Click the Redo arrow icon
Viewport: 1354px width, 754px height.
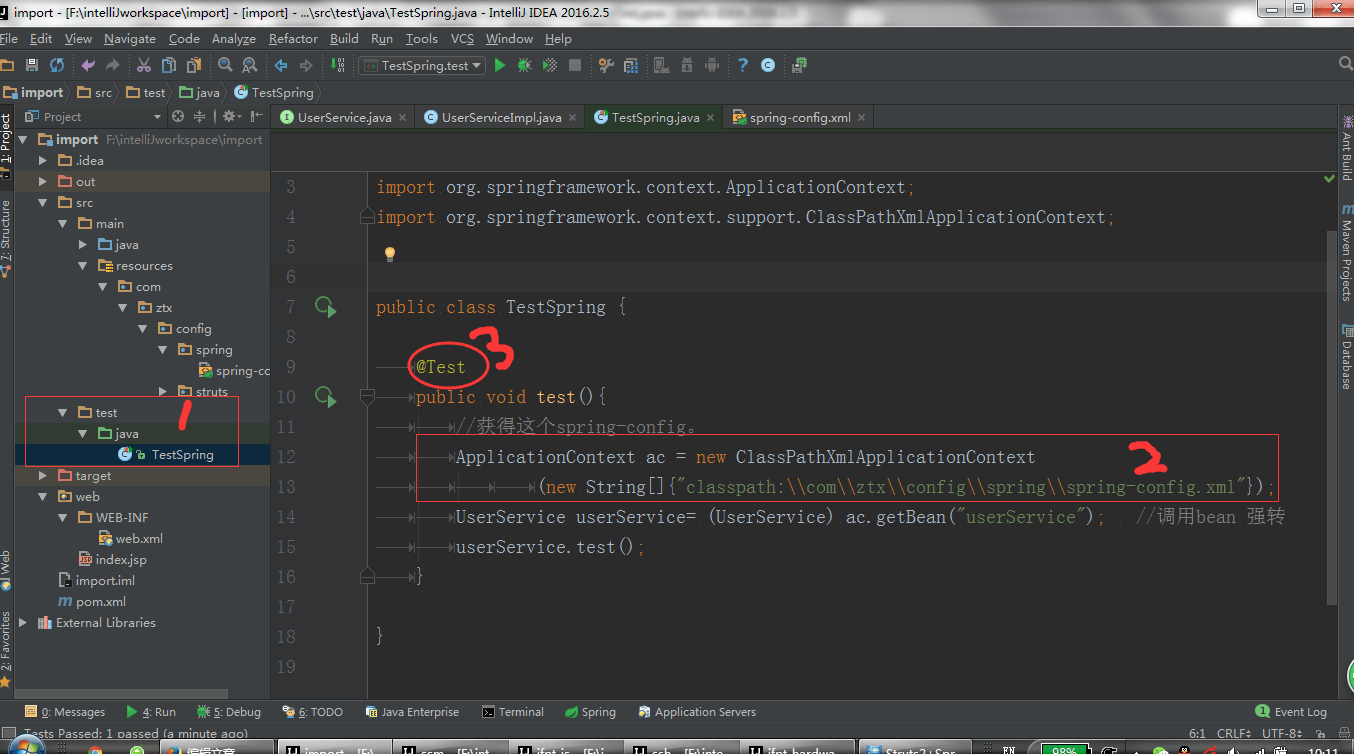[112, 65]
